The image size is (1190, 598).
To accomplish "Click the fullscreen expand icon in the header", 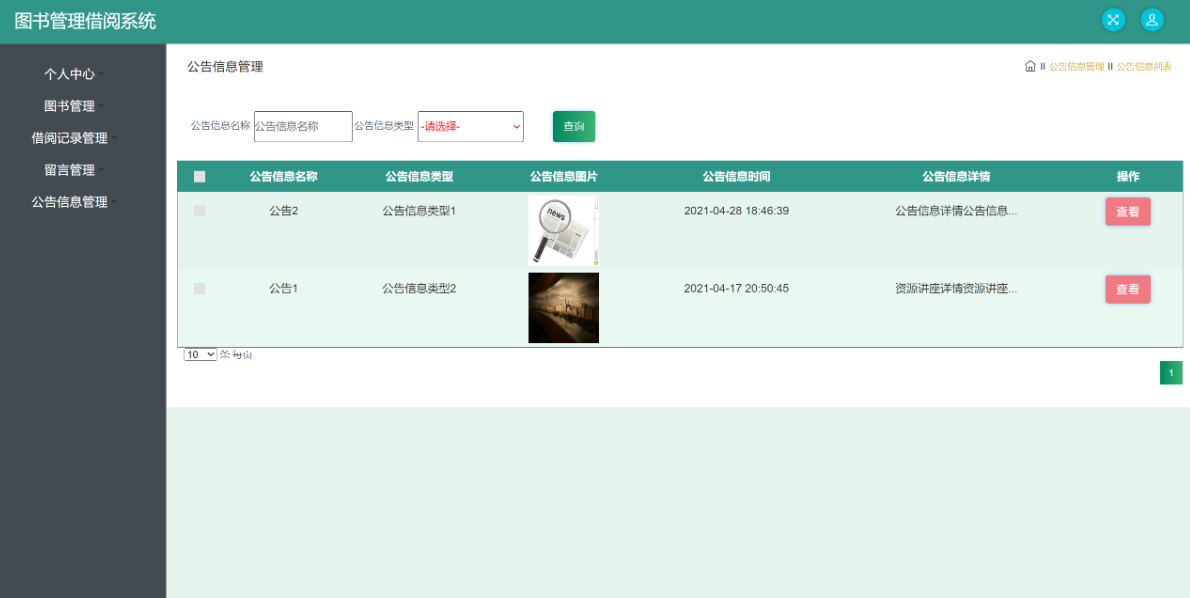I will pos(1113,19).
